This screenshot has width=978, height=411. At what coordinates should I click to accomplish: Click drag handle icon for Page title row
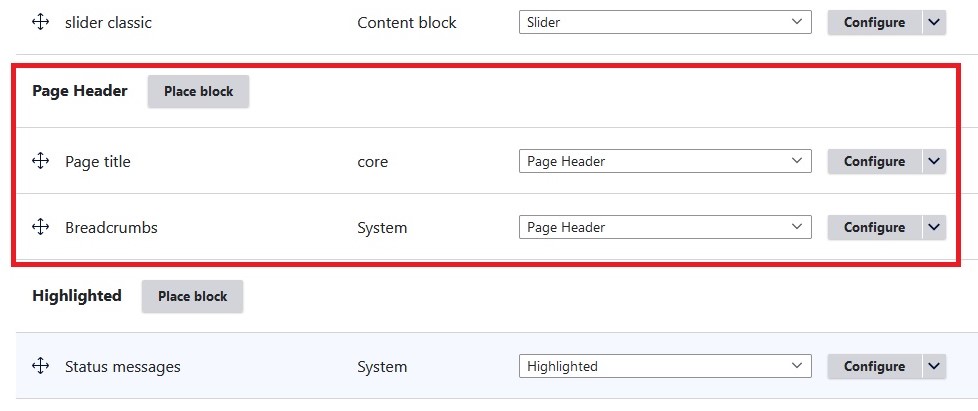coord(41,161)
